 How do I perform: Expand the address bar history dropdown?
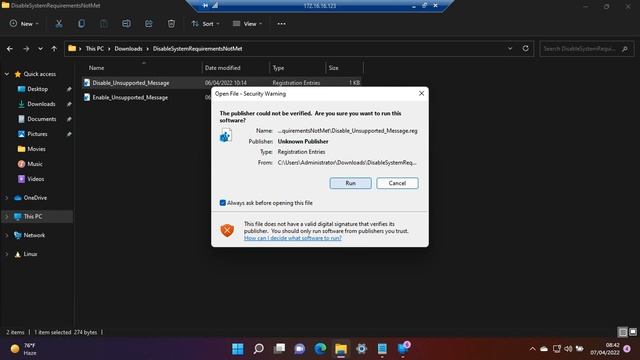[x=510, y=48]
